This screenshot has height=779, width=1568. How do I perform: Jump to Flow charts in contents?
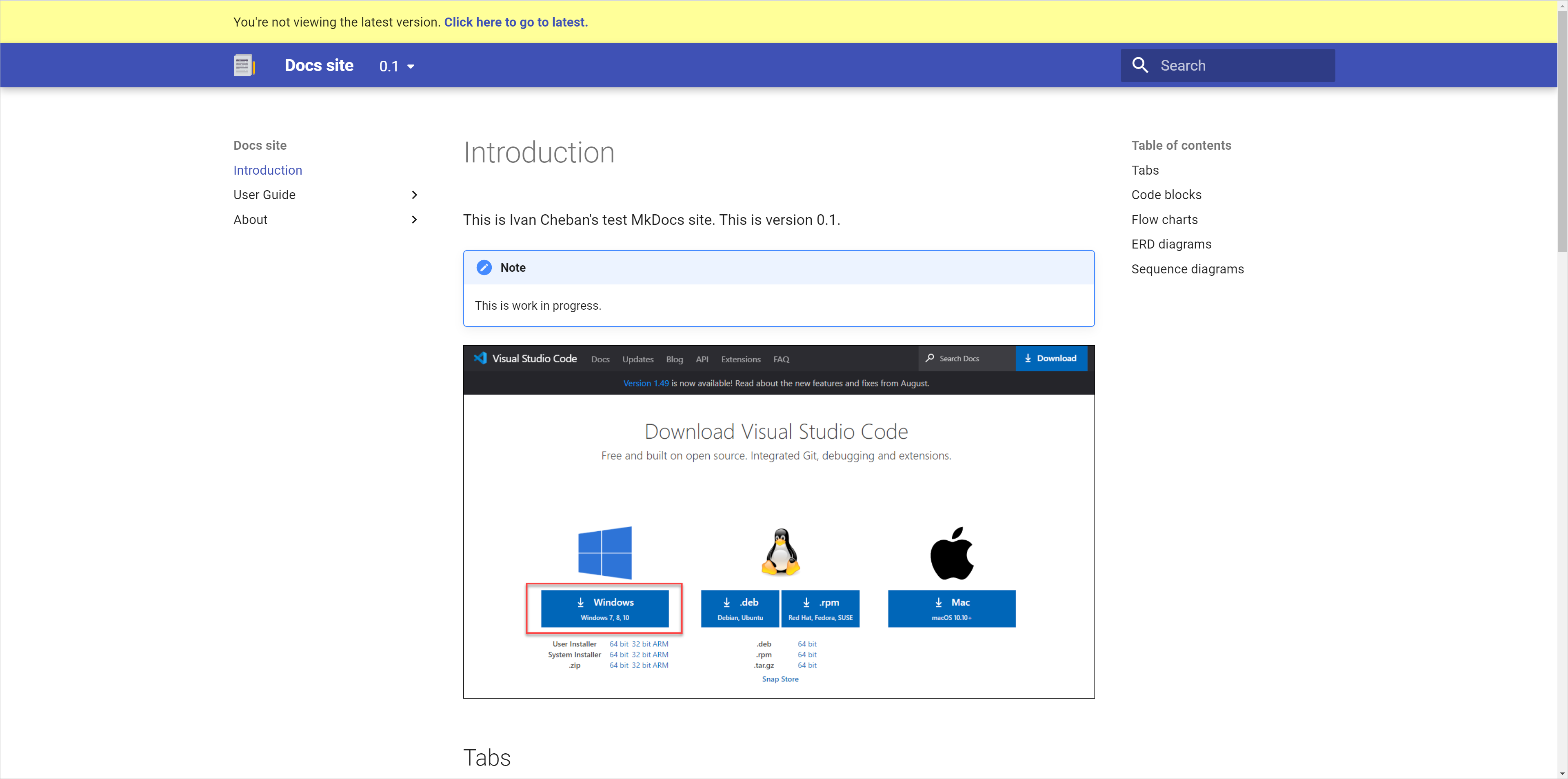[1164, 220]
